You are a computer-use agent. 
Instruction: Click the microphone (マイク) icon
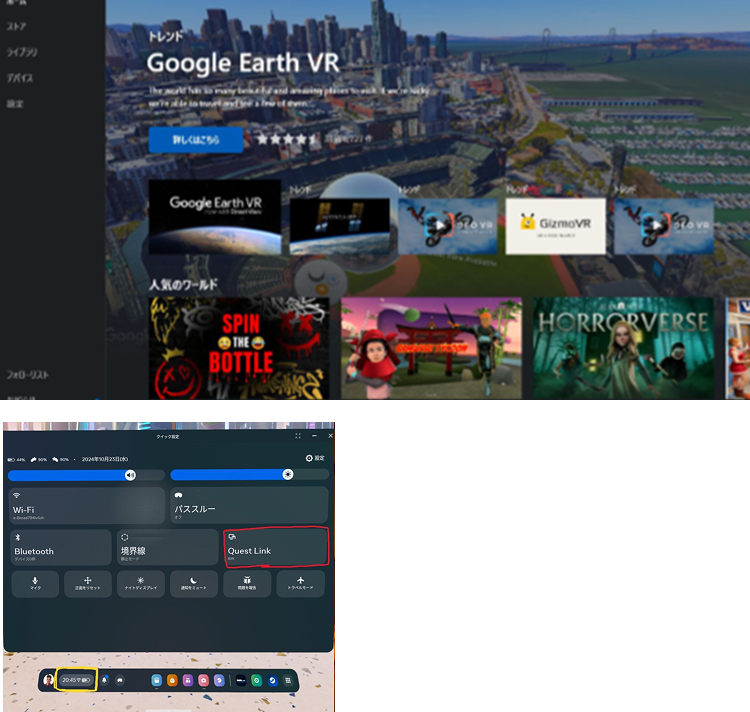tap(35, 583)
